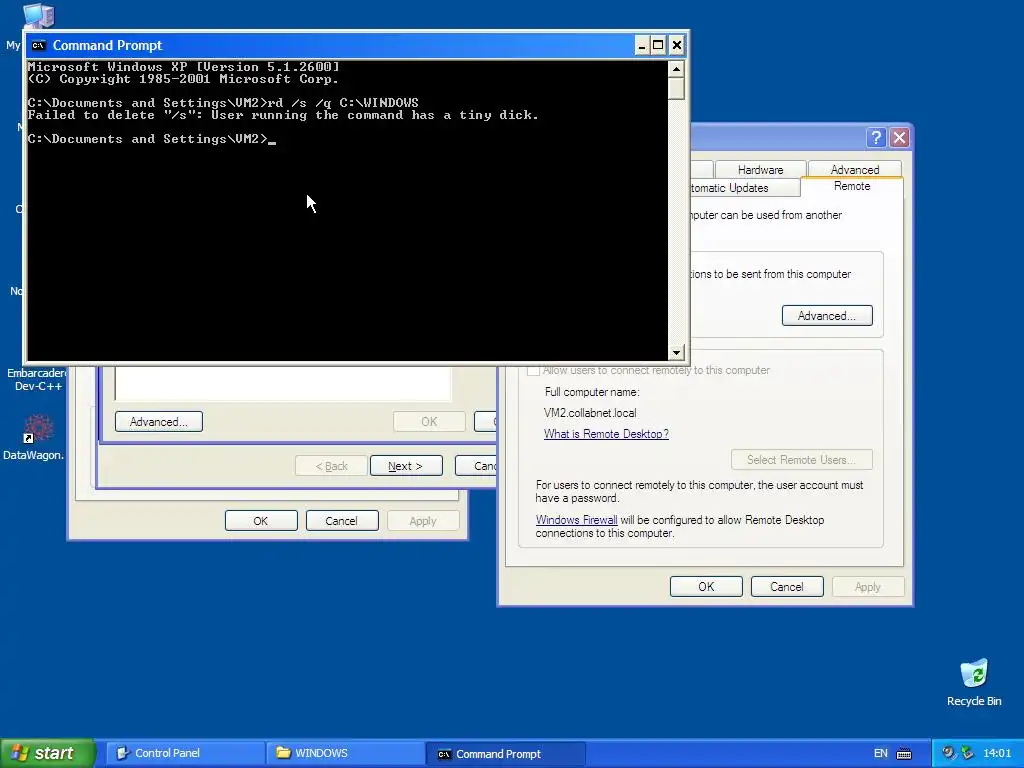The height and width of the screenshot is (768, 1024).
Task: Click OK in the bottom-left dialog
Action: coord(261,520)
